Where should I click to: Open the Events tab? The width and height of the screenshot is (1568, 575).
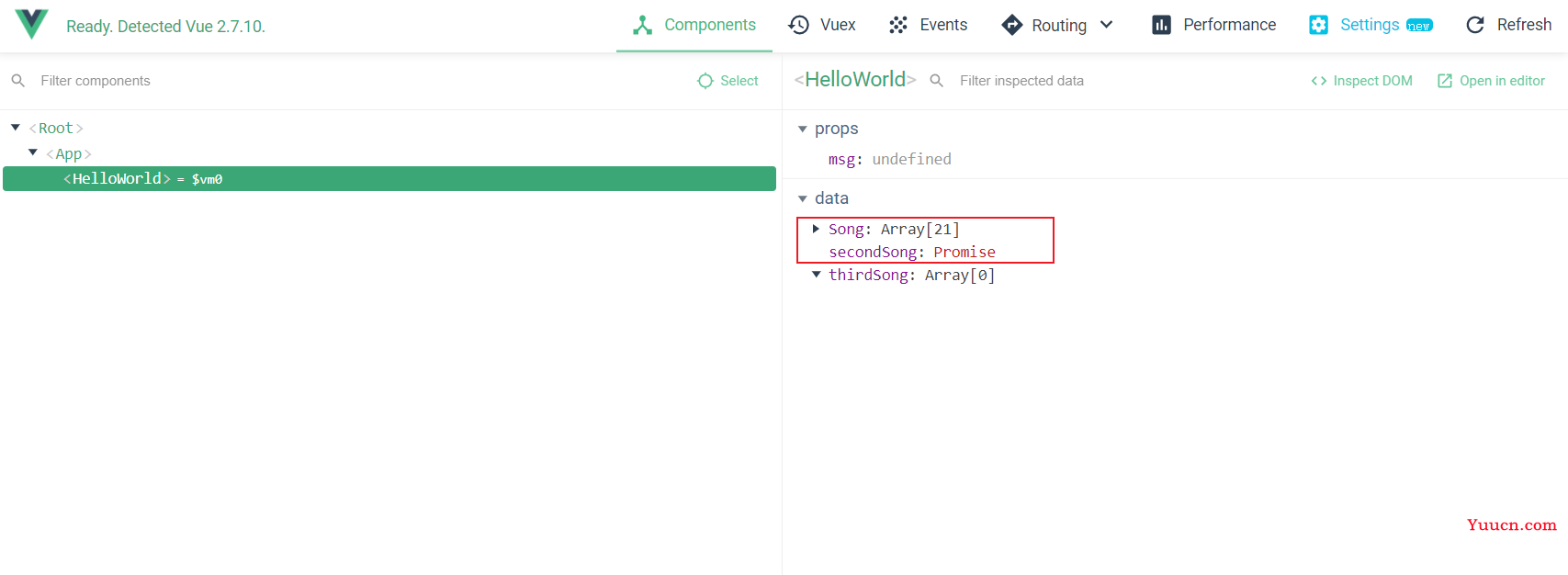click(x=928, y=26)
